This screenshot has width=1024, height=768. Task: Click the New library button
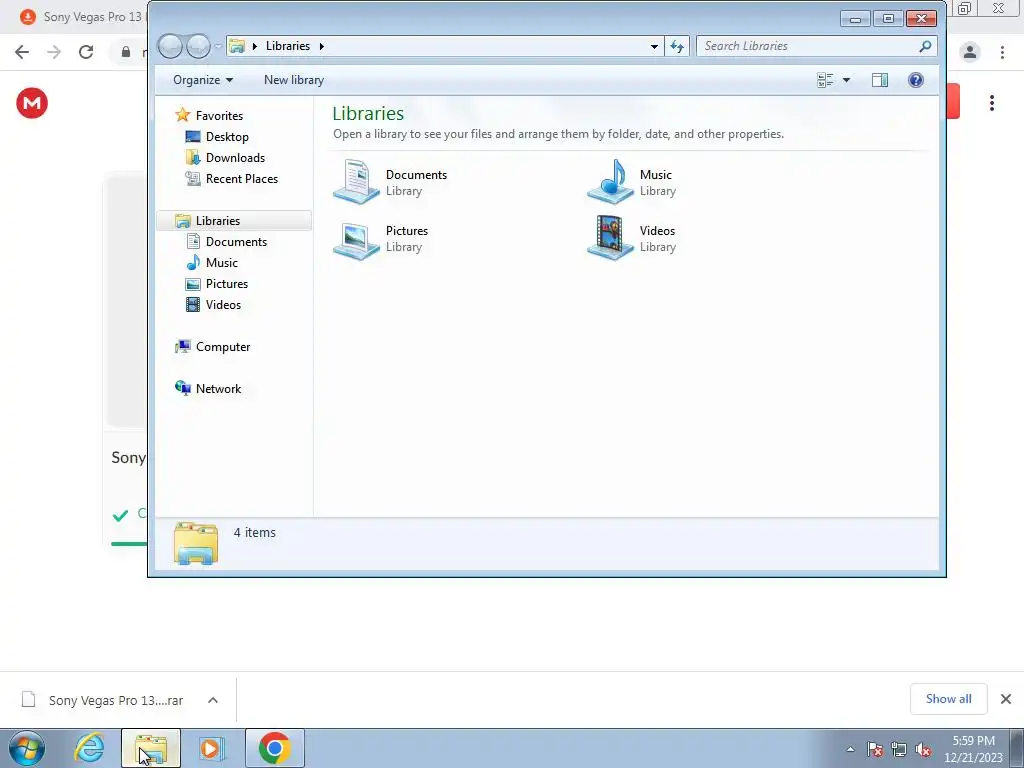294,80
